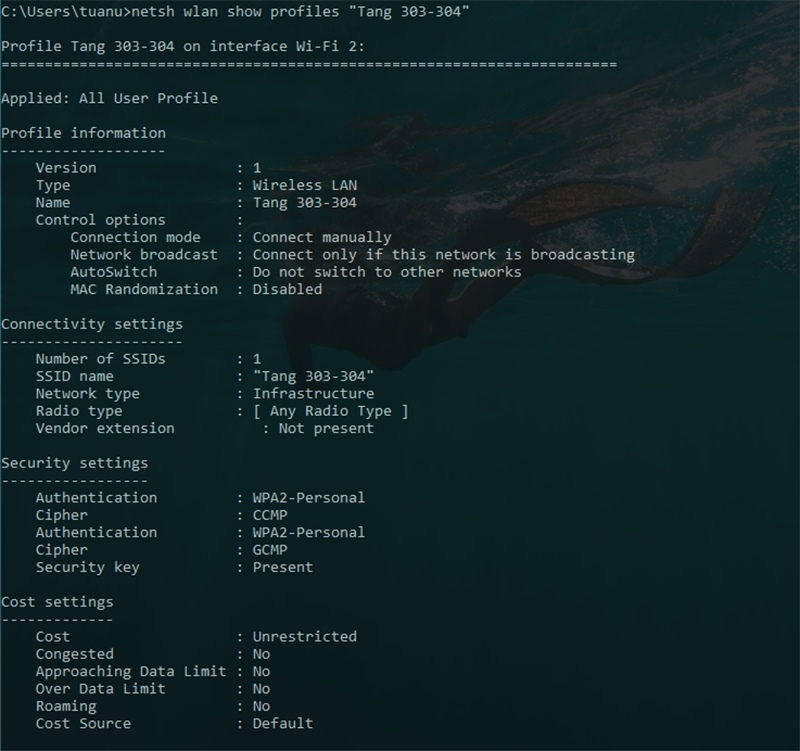Select the 'Approaching Data Limit' row

point(153,671)
